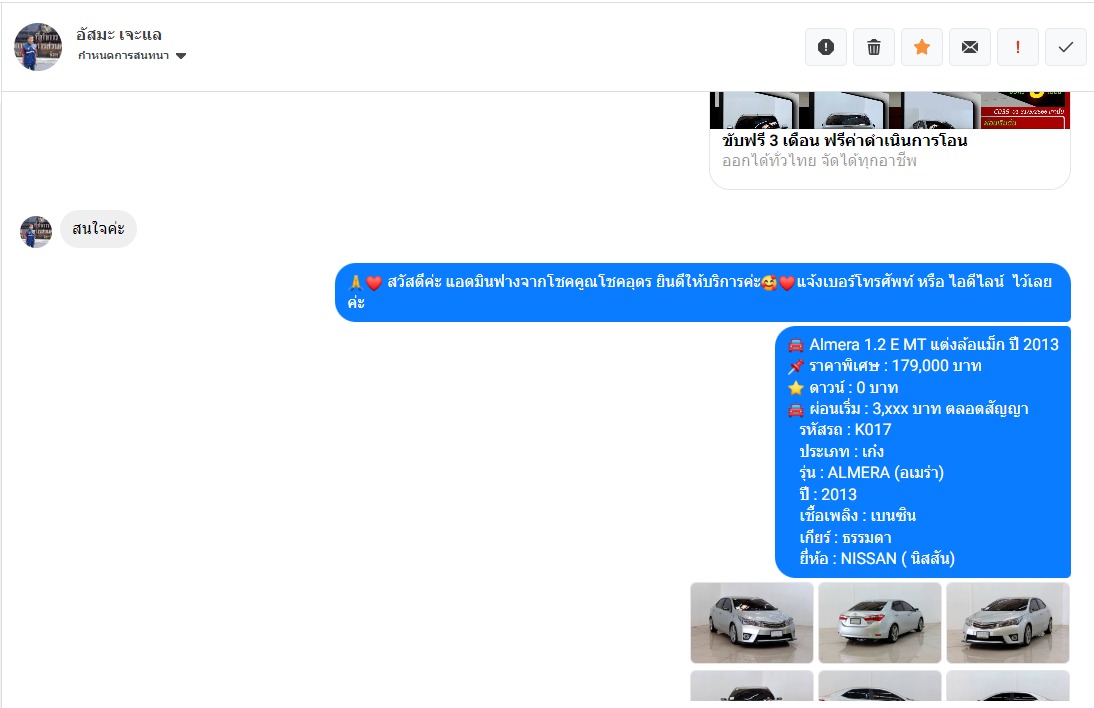Click the down payment line ดาวน์ : 0 บาท
Image resolution: width=1094 pixels, height=708 pixels.
[843, 387]
